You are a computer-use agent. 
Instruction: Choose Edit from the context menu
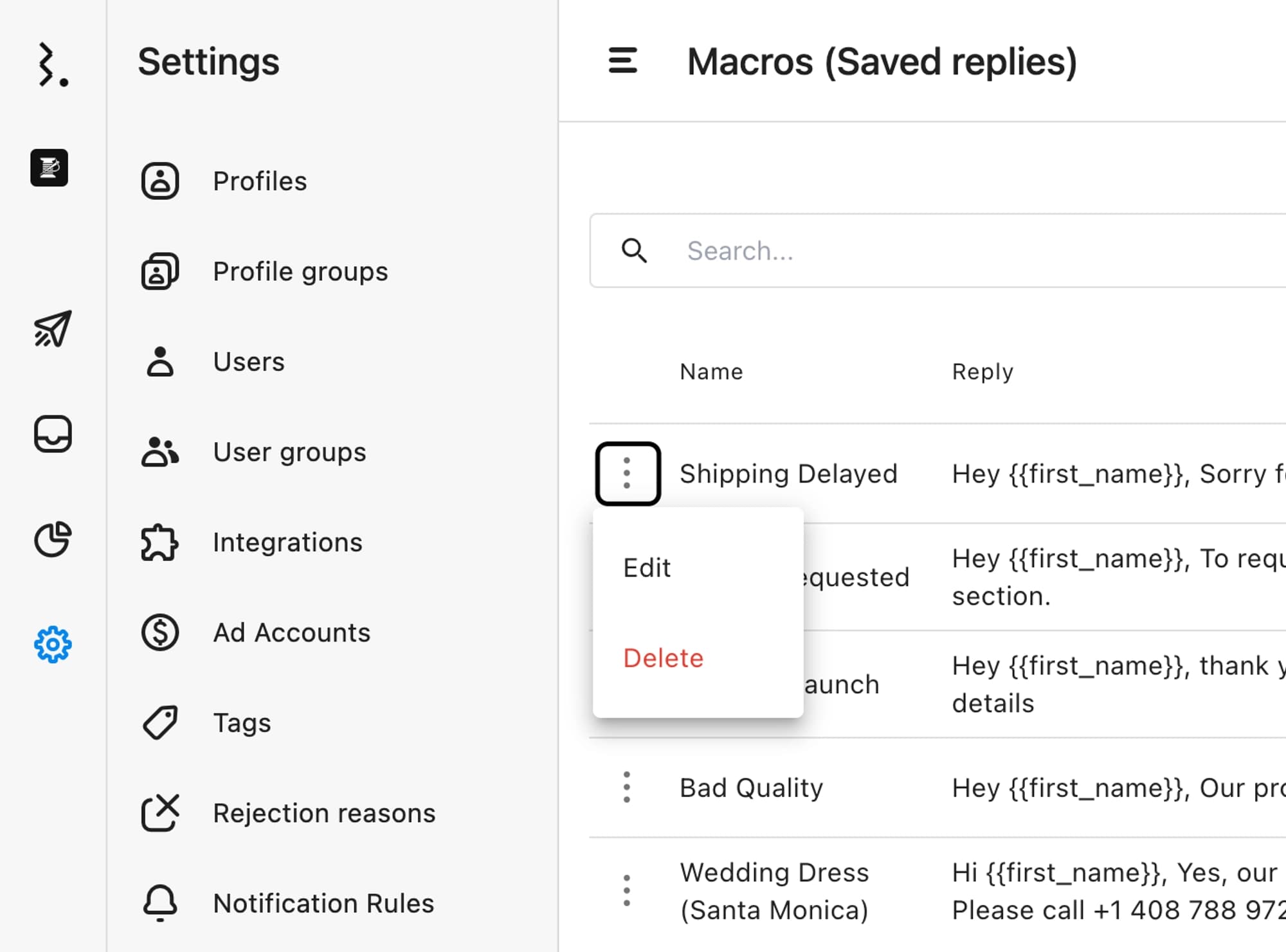(x=647, y=568)
